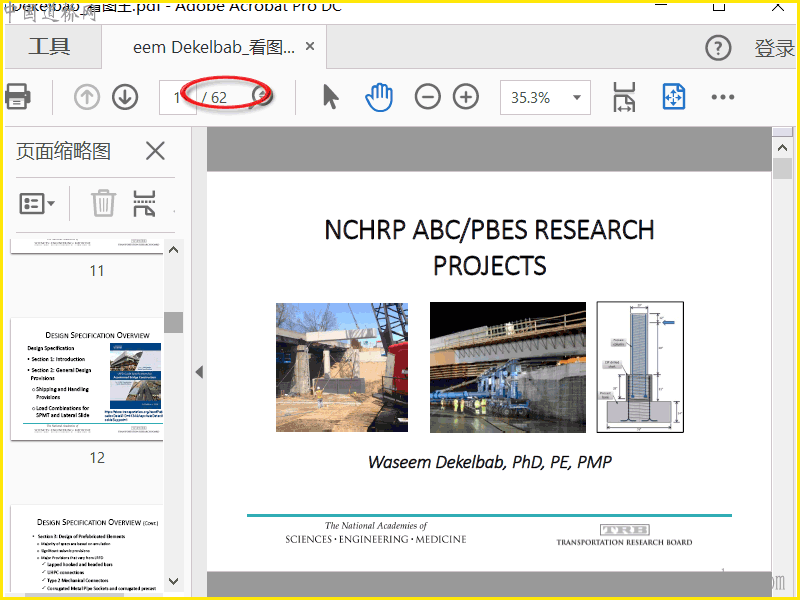Close the 页面缩略图 panel

(155, 151)
